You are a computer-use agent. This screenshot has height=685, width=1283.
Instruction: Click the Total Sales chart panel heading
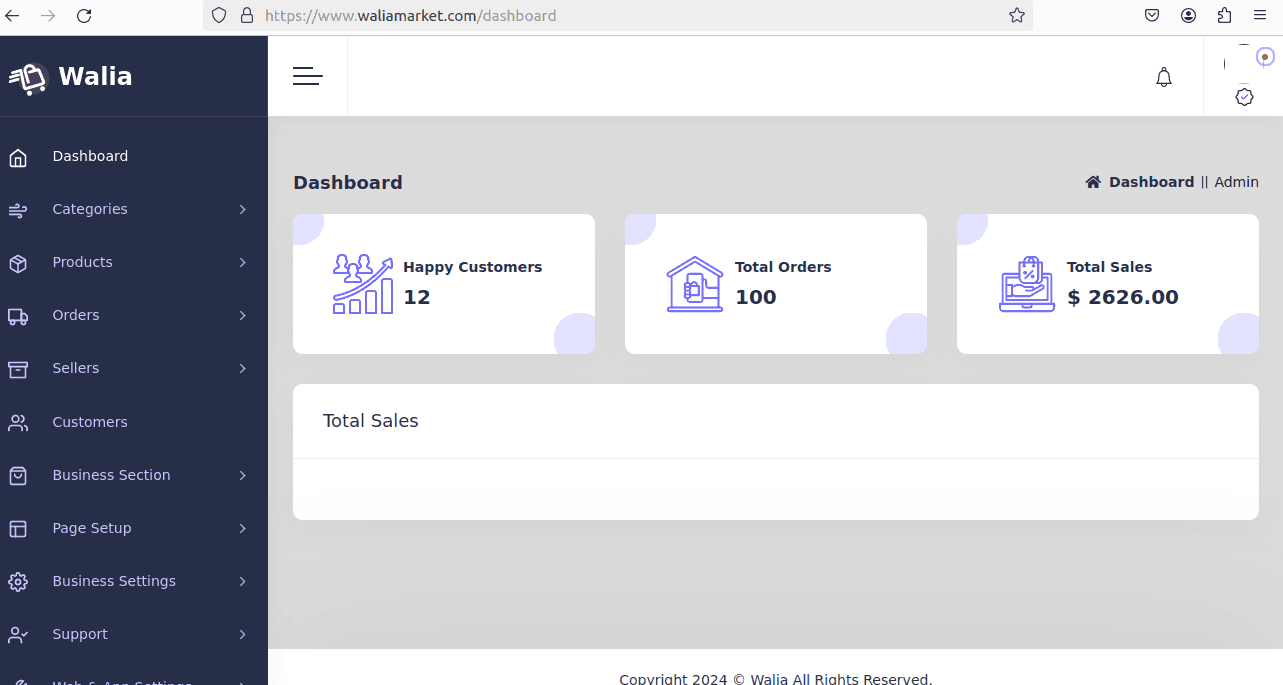click(x=371, y=421)
